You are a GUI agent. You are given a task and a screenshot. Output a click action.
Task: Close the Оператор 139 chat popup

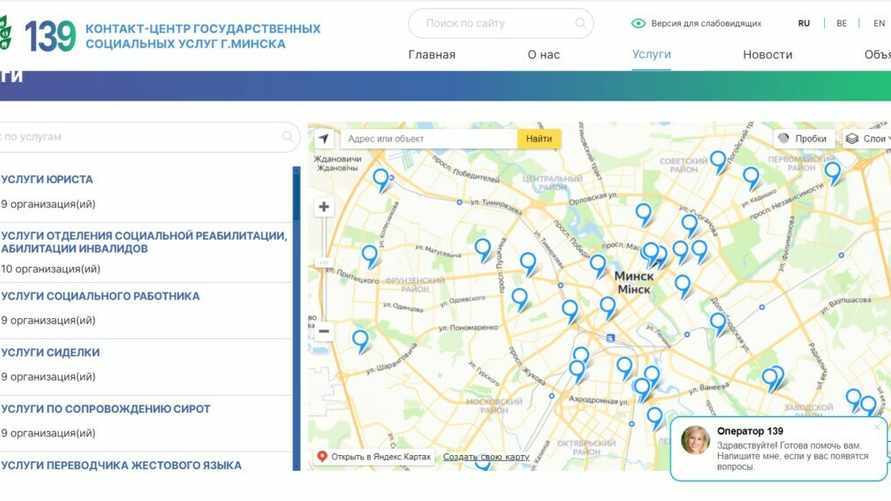coord(877,426)
